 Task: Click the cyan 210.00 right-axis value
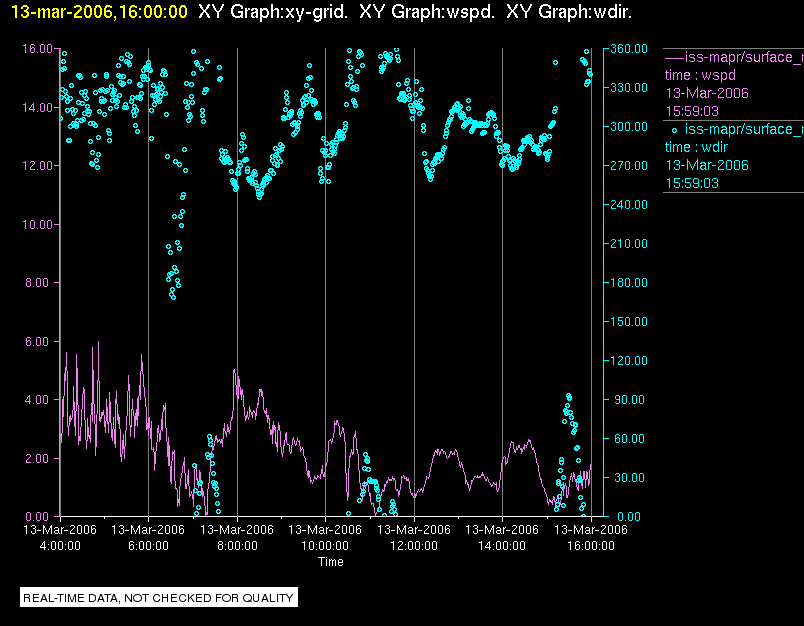click(x=629, y=244)
